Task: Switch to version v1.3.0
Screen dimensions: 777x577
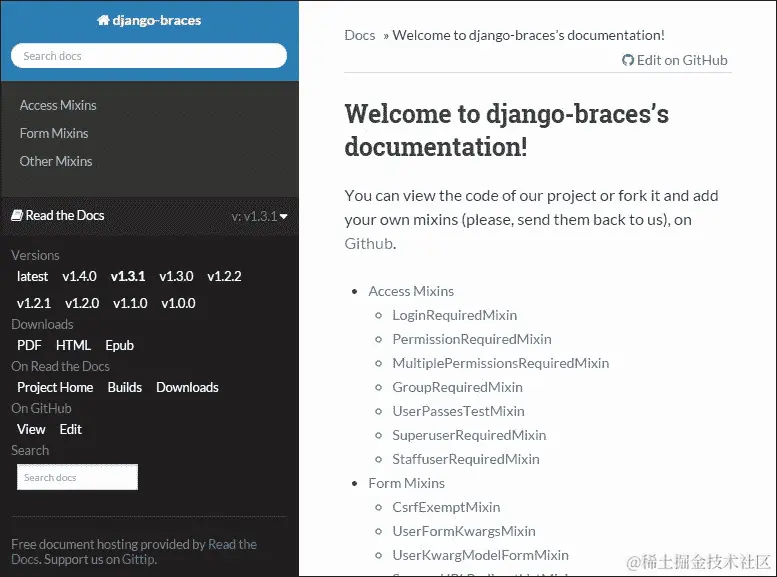Action: click(x=176, y=276)
